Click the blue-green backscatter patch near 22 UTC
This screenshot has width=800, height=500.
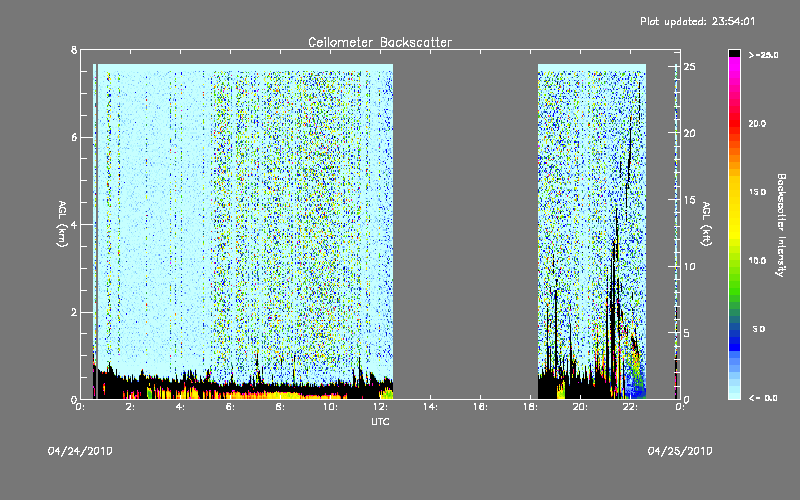coord(635,380)
